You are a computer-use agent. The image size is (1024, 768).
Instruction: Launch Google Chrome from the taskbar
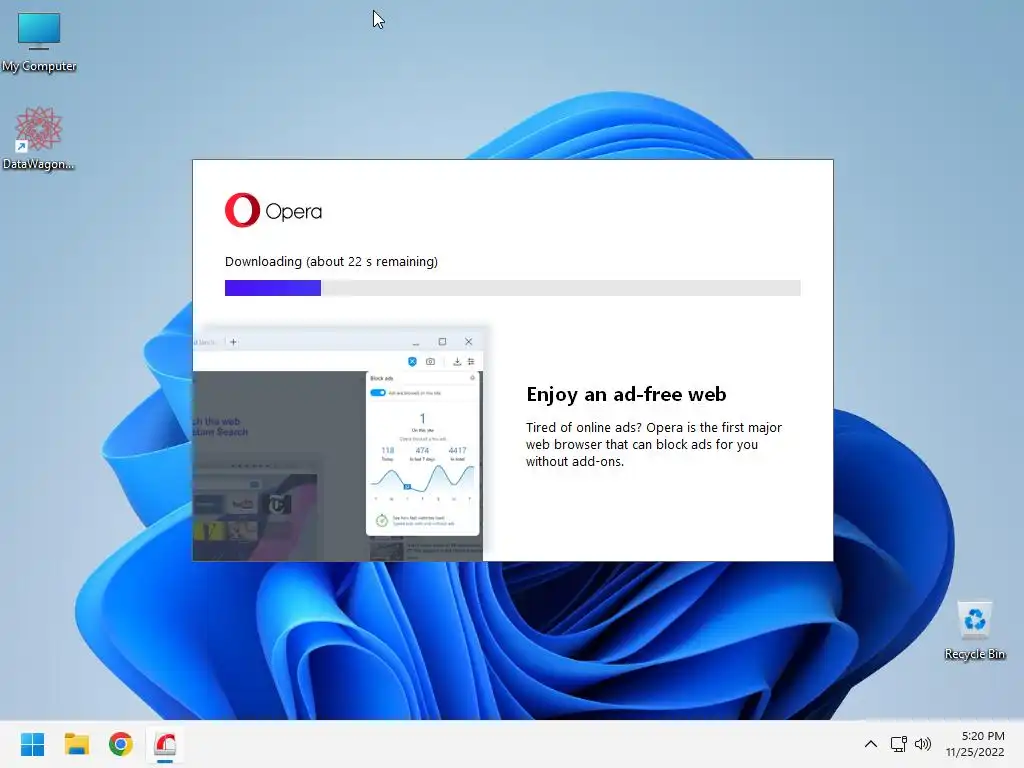(x=121, y=744)
